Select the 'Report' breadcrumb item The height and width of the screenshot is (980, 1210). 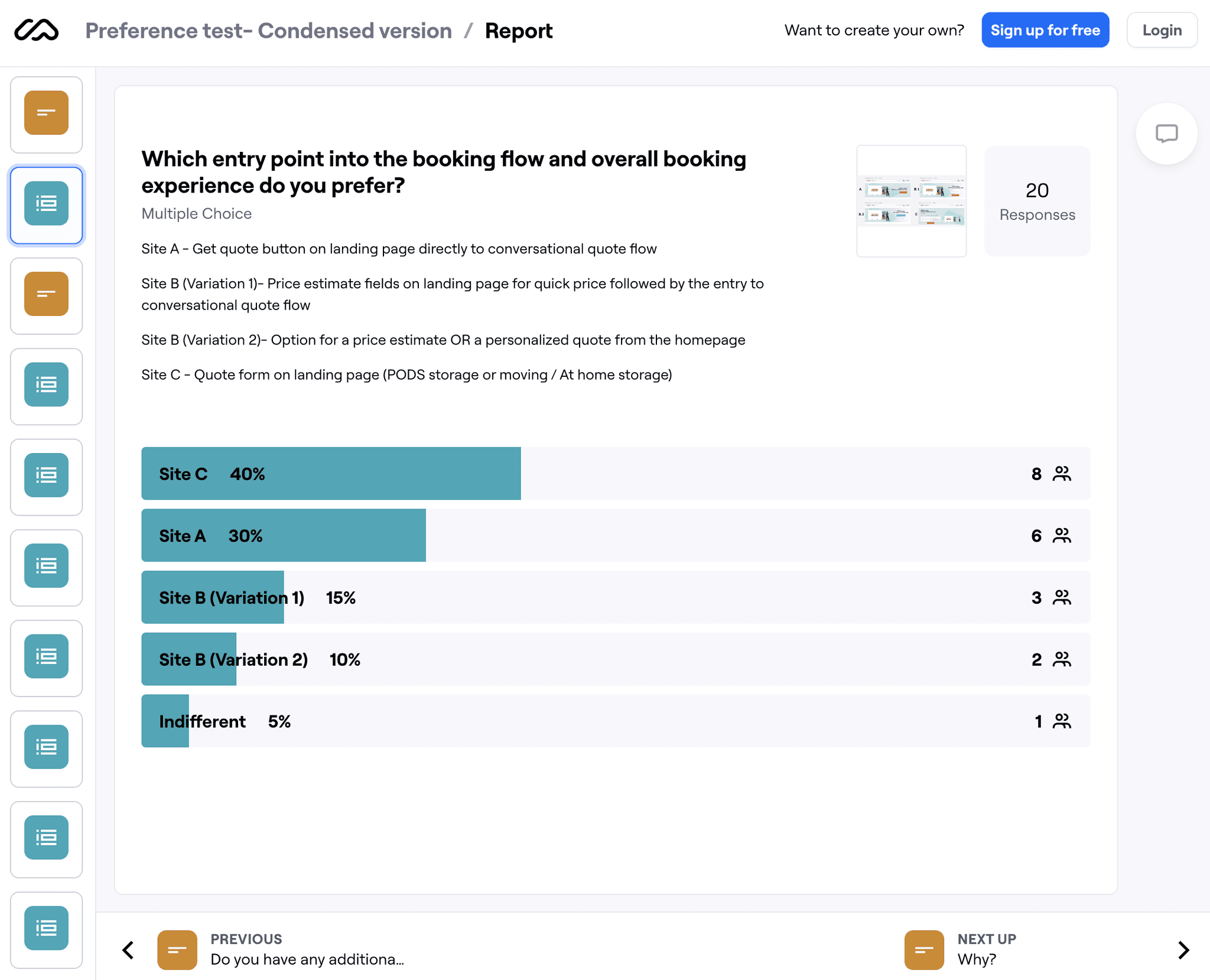pos(519,31)
